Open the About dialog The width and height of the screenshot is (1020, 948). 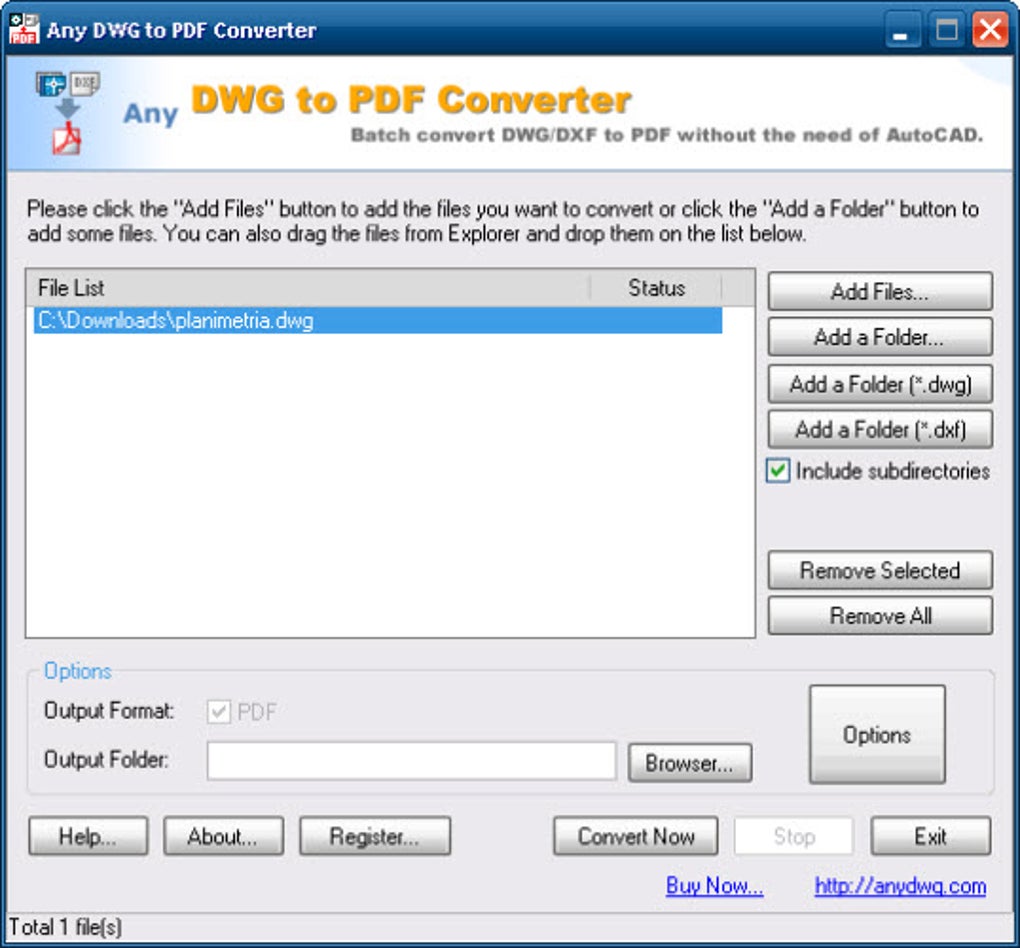[223, 836]
